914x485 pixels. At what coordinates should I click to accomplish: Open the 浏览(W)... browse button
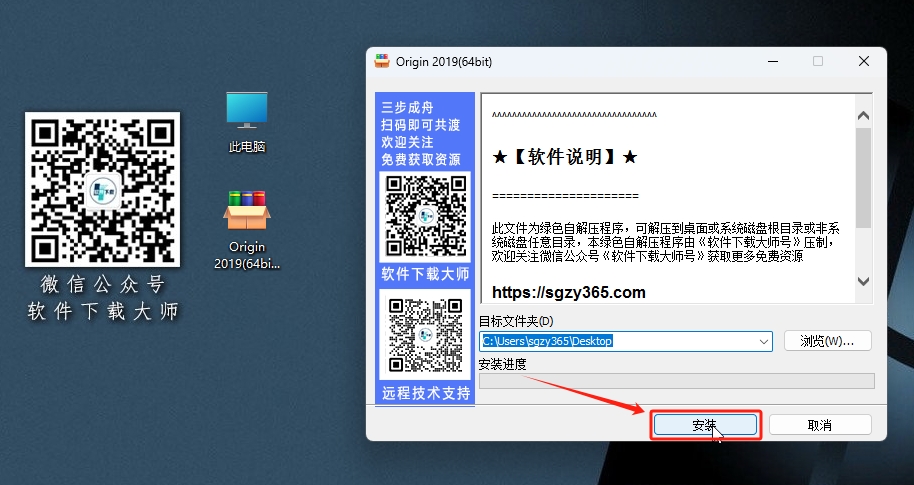click(828, 341)
